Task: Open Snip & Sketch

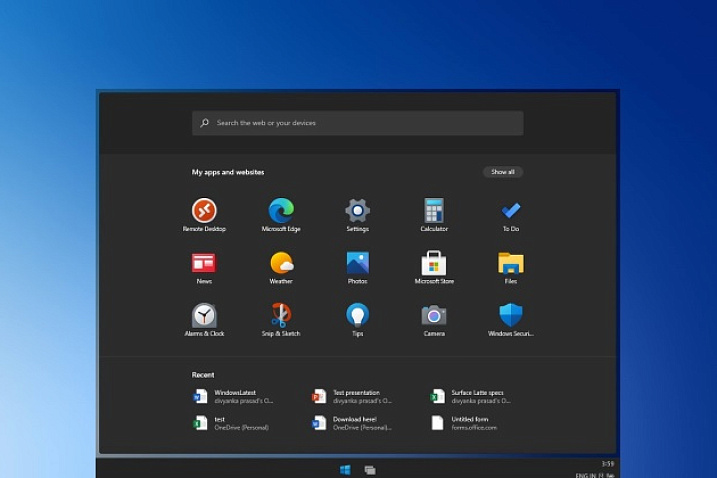Action: pos(281,320)
